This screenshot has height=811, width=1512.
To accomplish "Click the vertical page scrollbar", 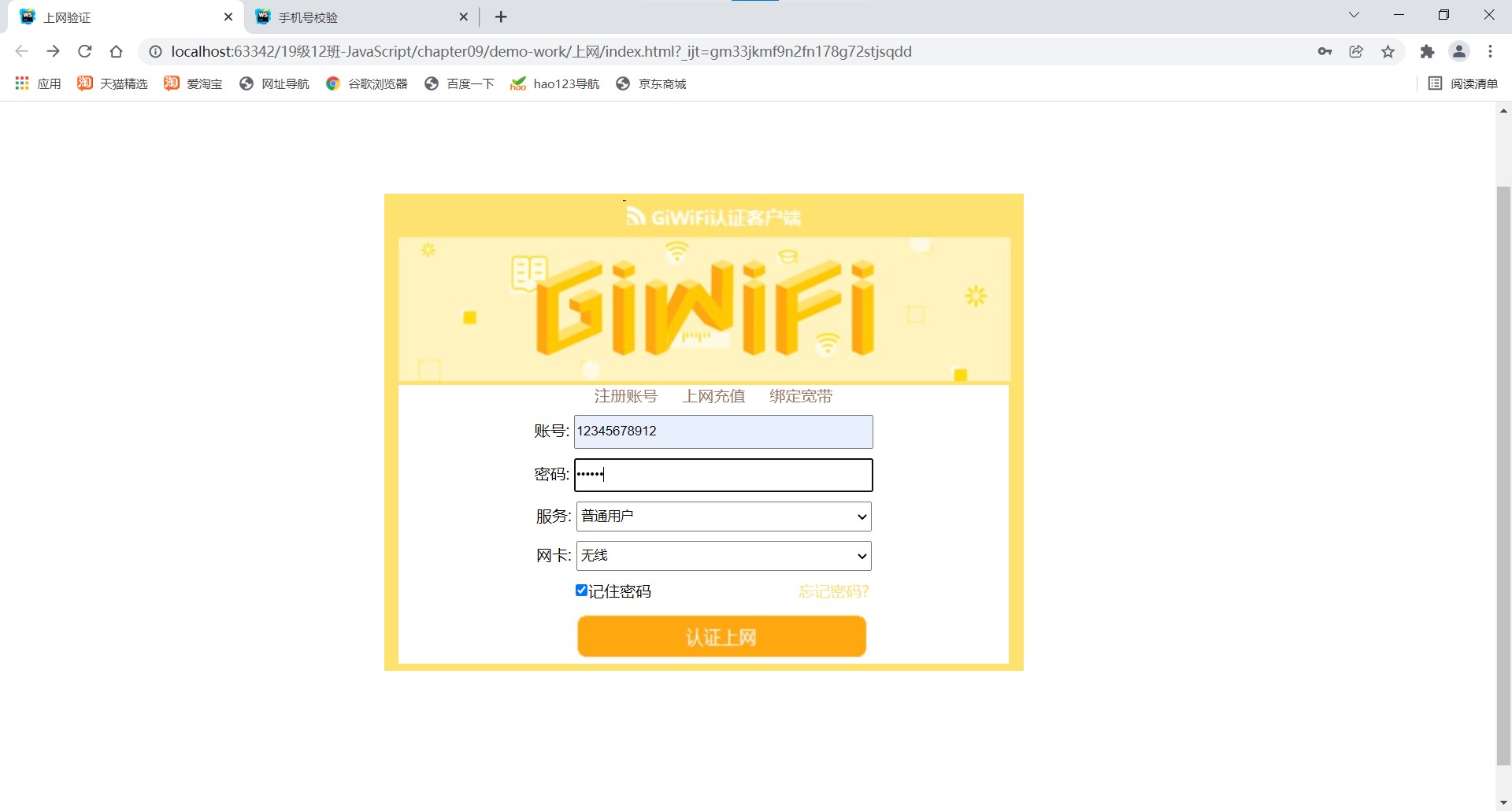I will 1504,476.
